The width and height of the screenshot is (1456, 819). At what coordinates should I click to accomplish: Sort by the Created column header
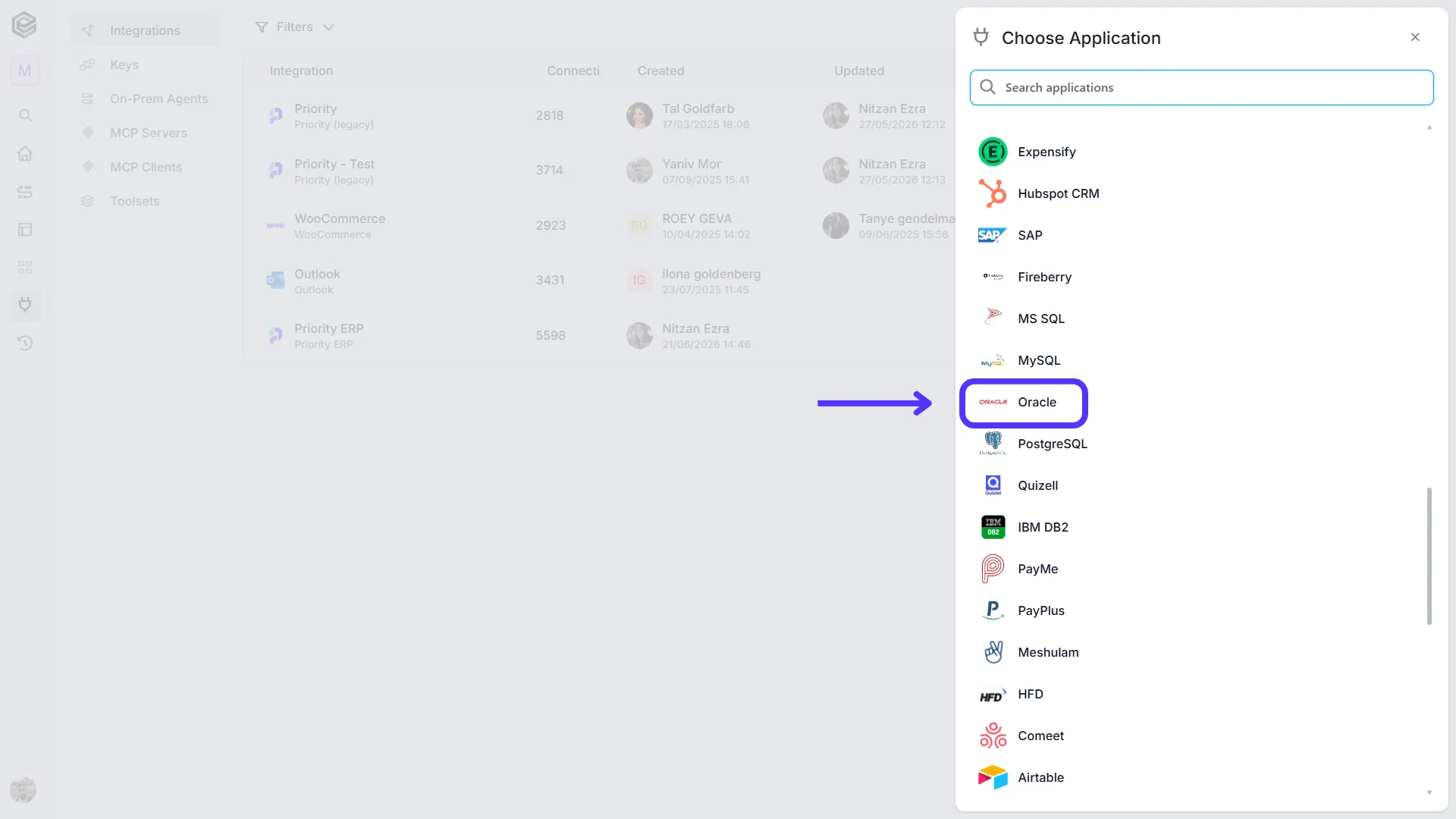(x=661, y=71)
